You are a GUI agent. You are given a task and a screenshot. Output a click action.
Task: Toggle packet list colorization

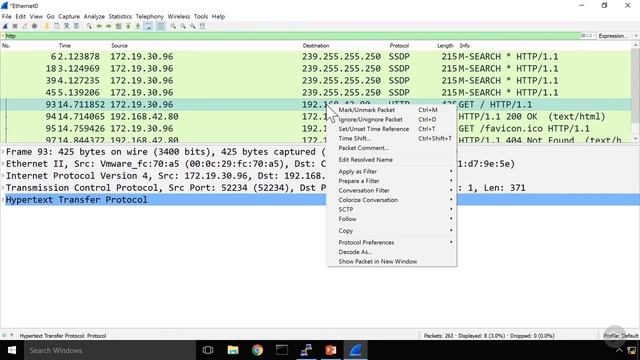click(x=161, y=26)
